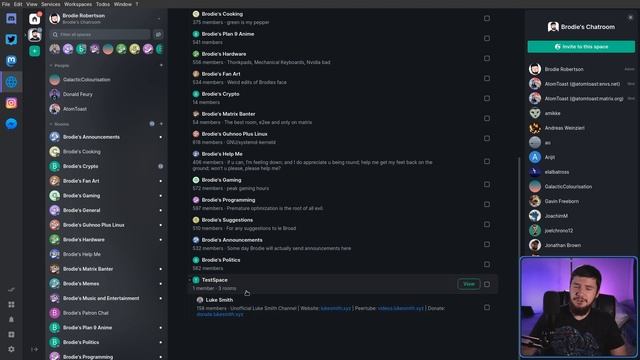Open the Services menu

[x=51, y=4]
